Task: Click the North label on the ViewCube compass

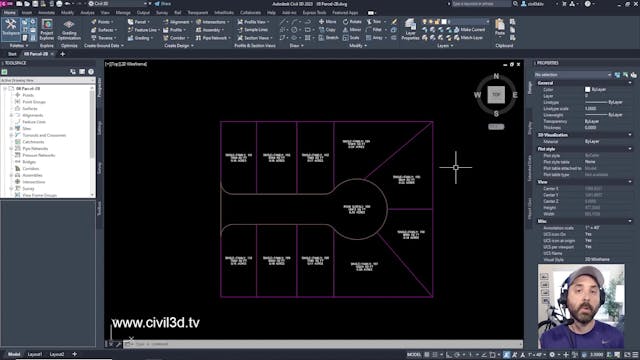Action: pyautogui.click(x=496, y=76)
